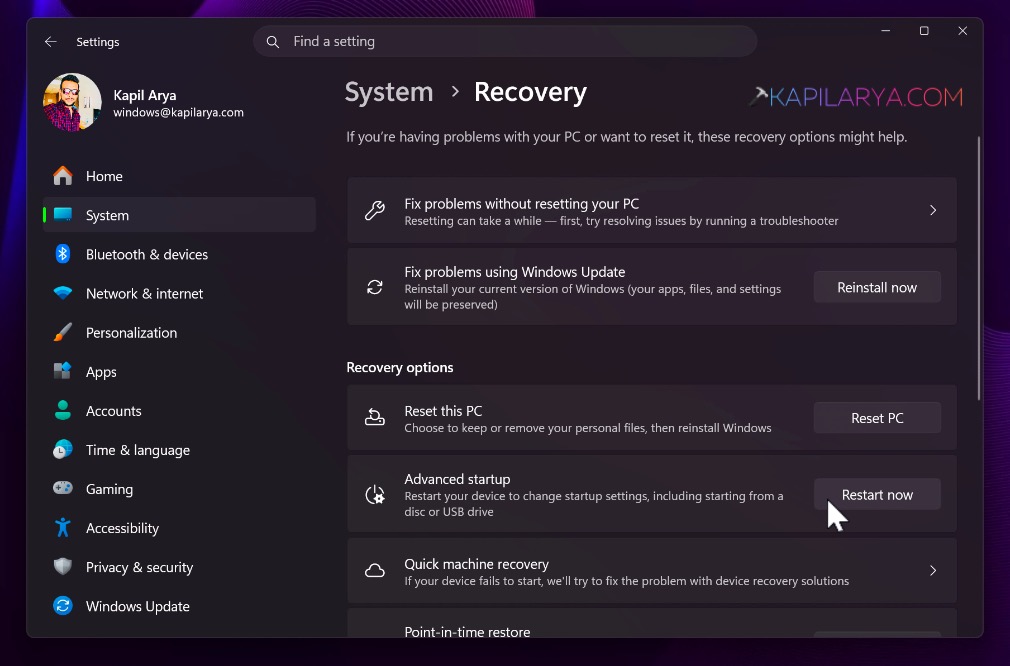
Task: Click the refresh icon beside Windows Update fix
Action: (375, 287)
